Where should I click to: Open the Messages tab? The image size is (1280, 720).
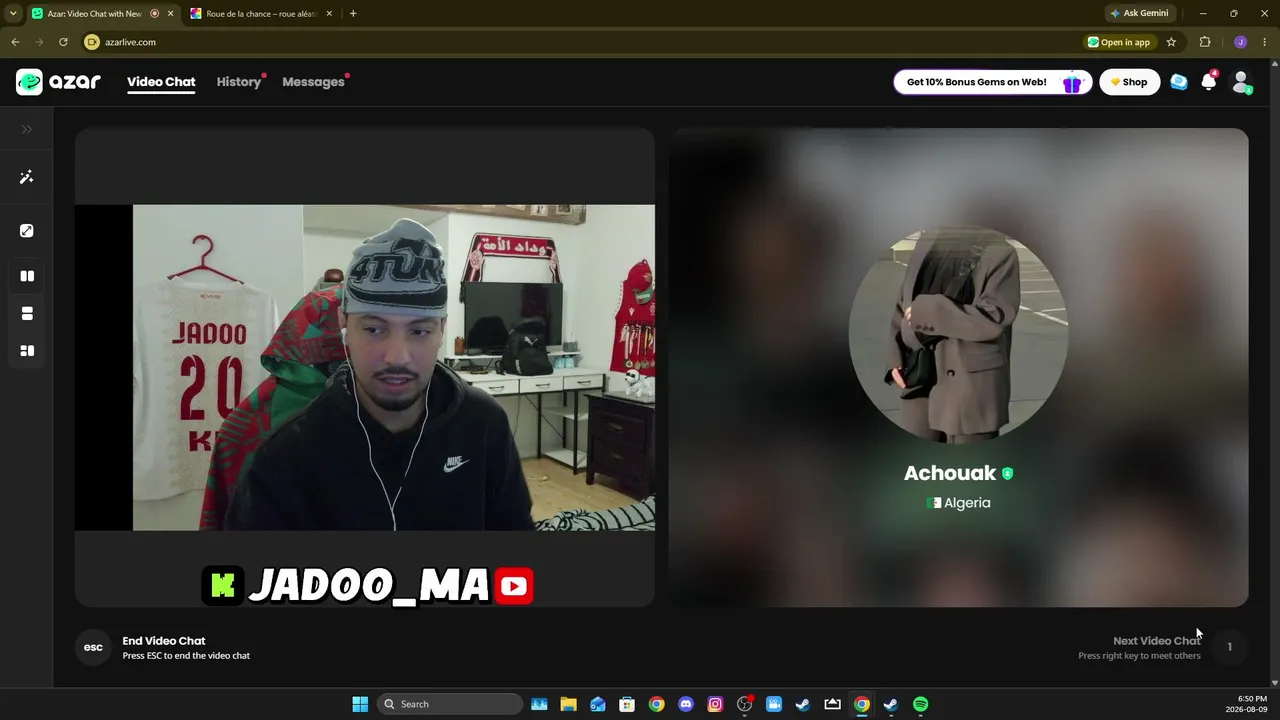click(313, 82)
